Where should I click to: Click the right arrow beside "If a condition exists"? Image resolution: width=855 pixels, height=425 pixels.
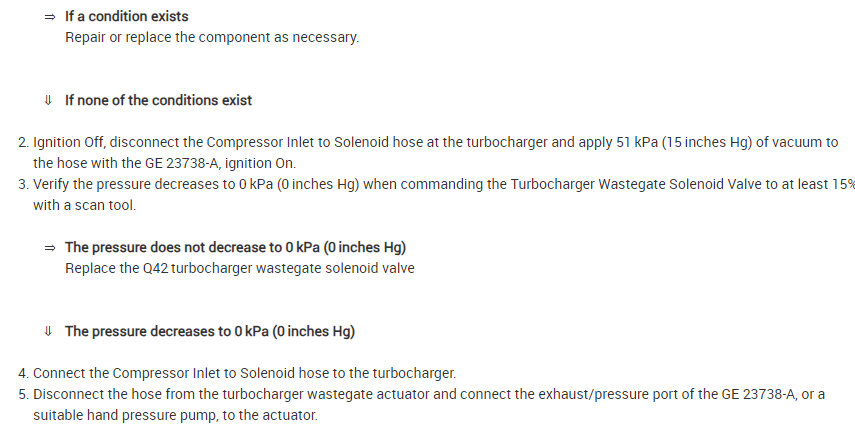(48, 17)
